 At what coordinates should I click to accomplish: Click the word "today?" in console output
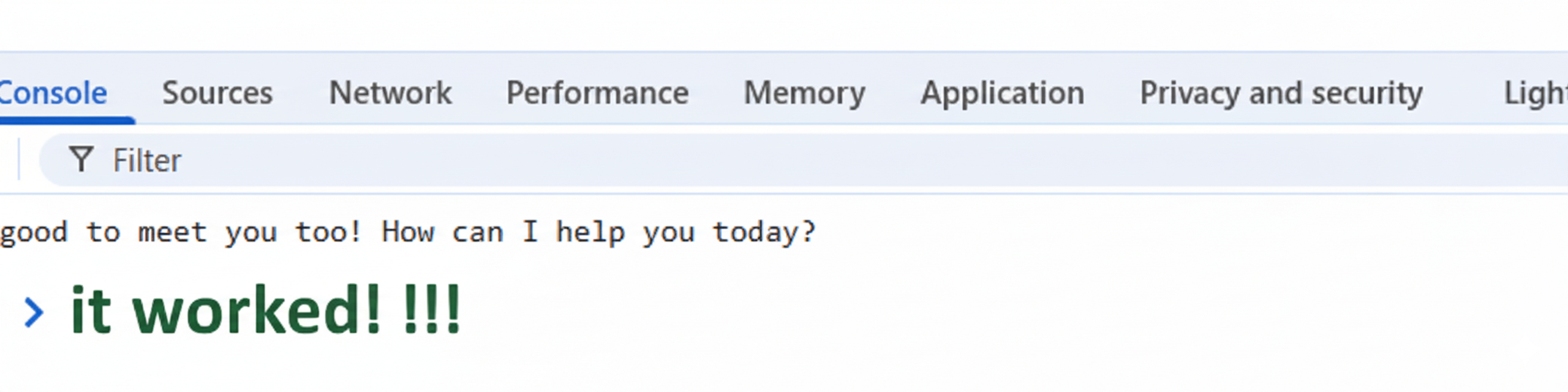(x=763, y=233)
